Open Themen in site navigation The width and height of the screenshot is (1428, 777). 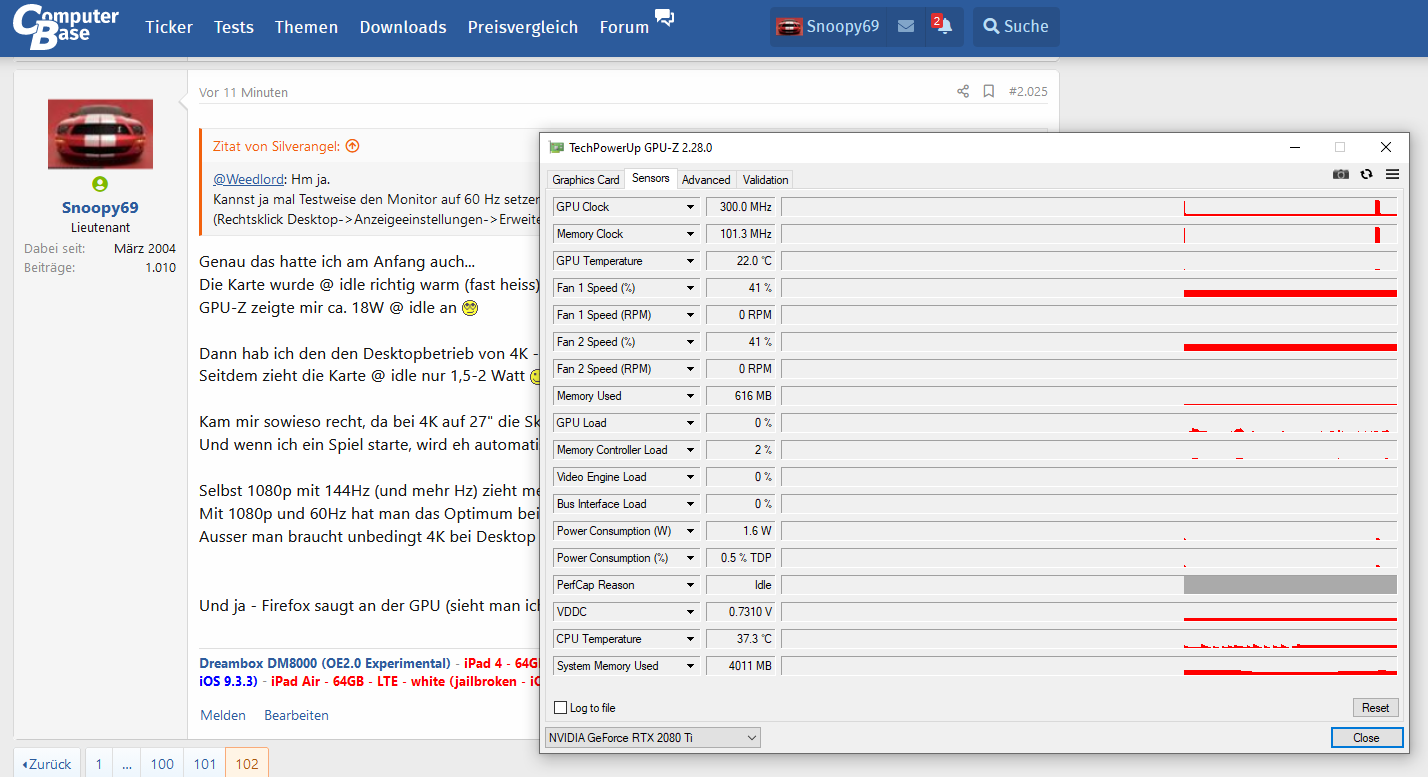(x=307, y=27)
